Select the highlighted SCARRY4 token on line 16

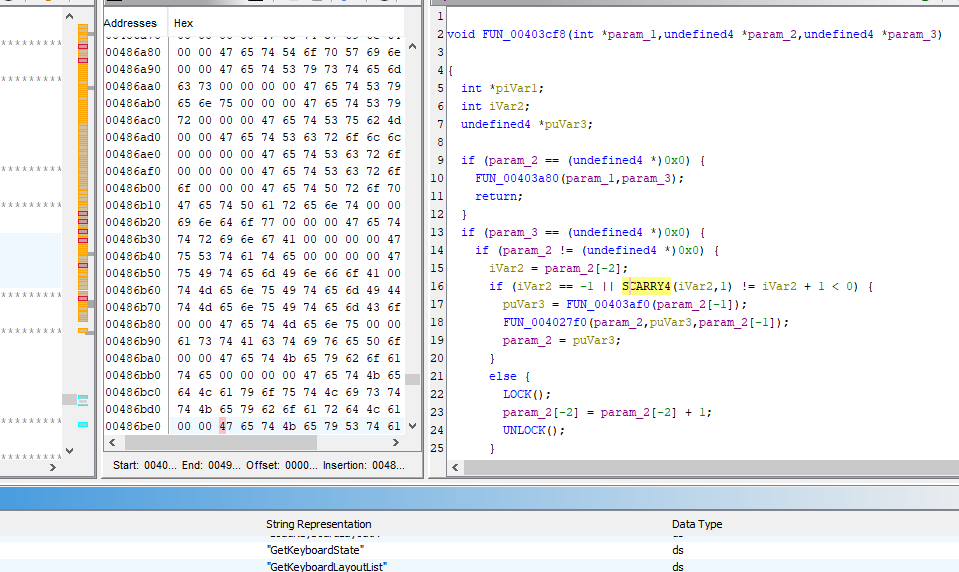tap(646, 286)
